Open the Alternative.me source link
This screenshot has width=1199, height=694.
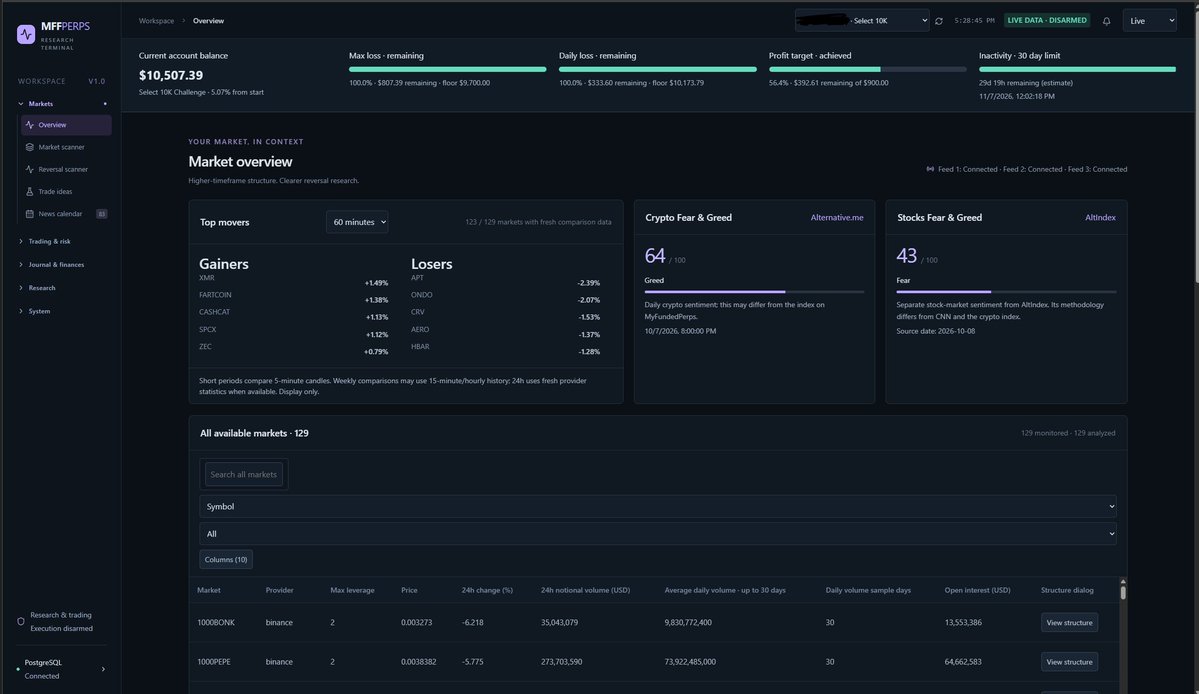click(x=837, y=218)
